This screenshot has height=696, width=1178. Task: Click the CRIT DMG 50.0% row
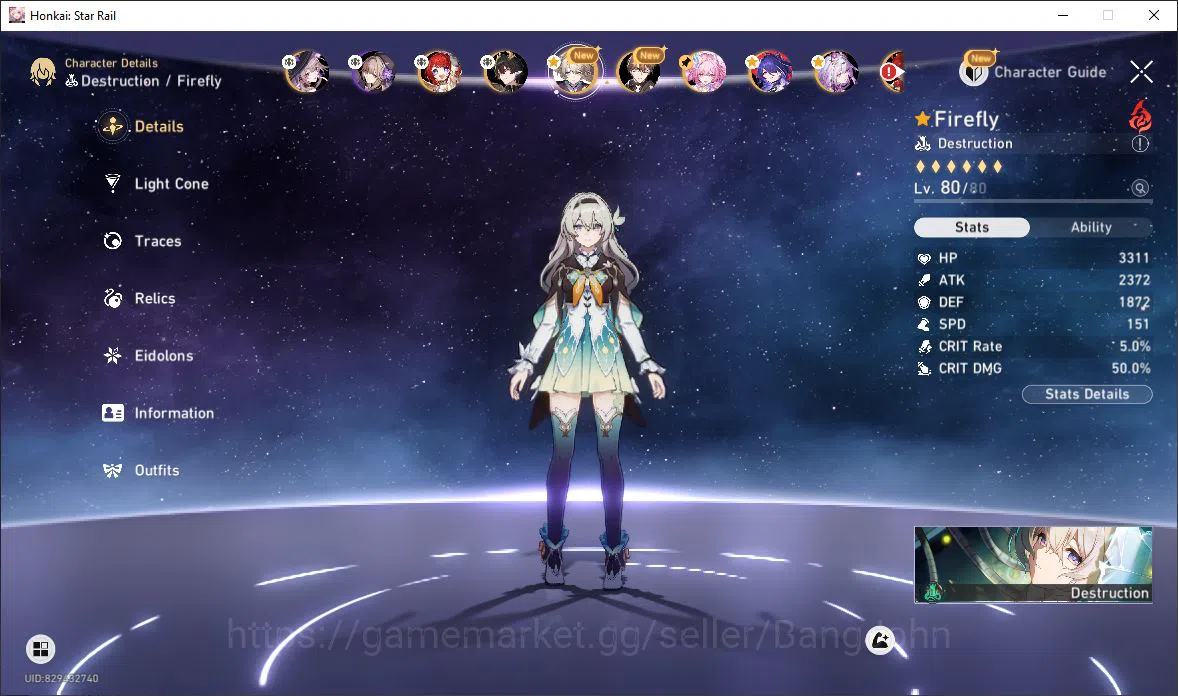pyautogui.click(x=1033, y=368)
